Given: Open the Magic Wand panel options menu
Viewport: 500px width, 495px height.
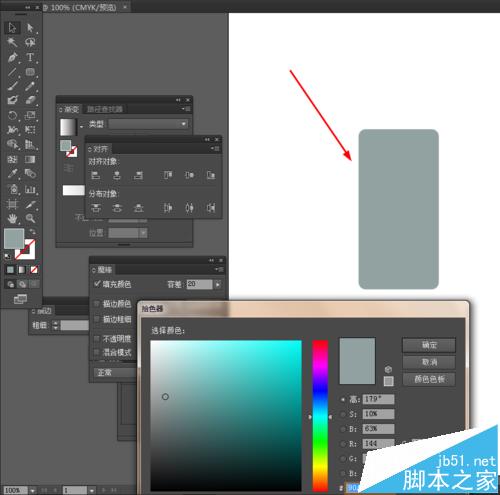Looking at the screenshot, I should [x=220, y=269].
